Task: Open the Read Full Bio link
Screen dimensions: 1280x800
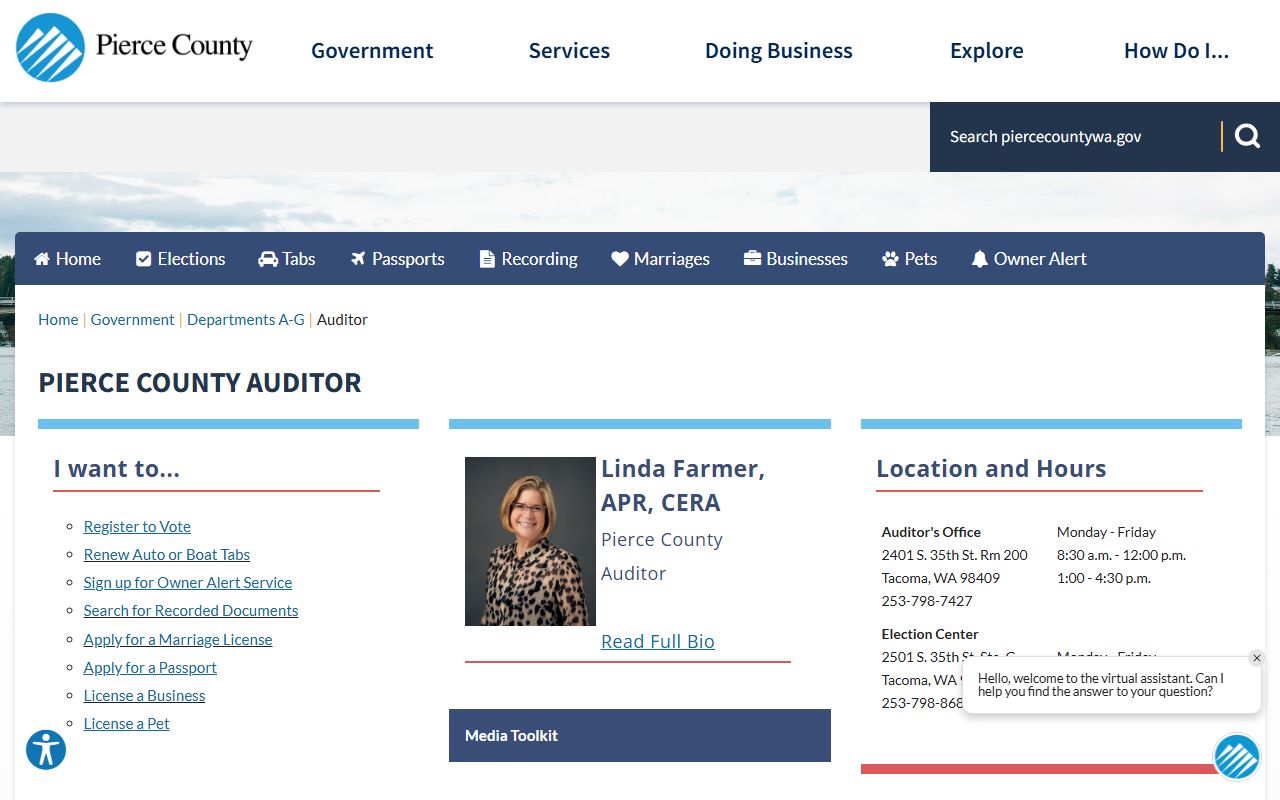Action: (658, 642)
